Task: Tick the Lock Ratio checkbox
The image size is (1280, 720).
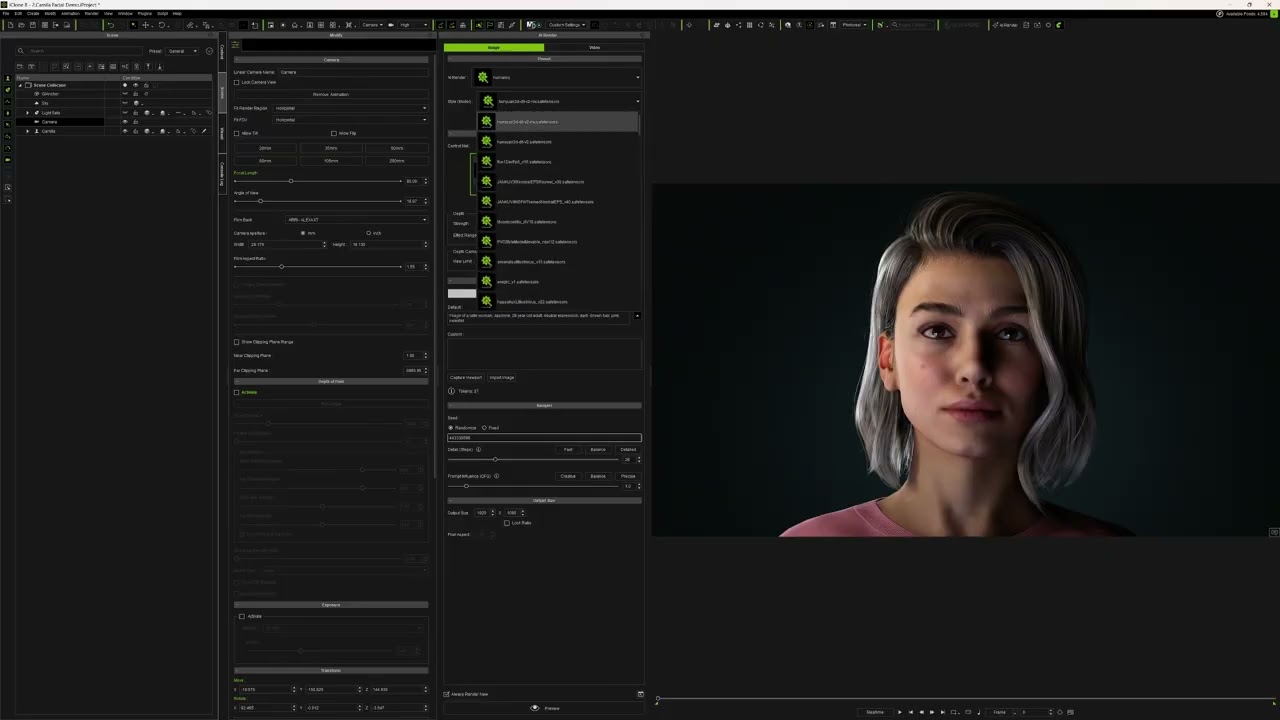Action: click(x=507, y=523)
